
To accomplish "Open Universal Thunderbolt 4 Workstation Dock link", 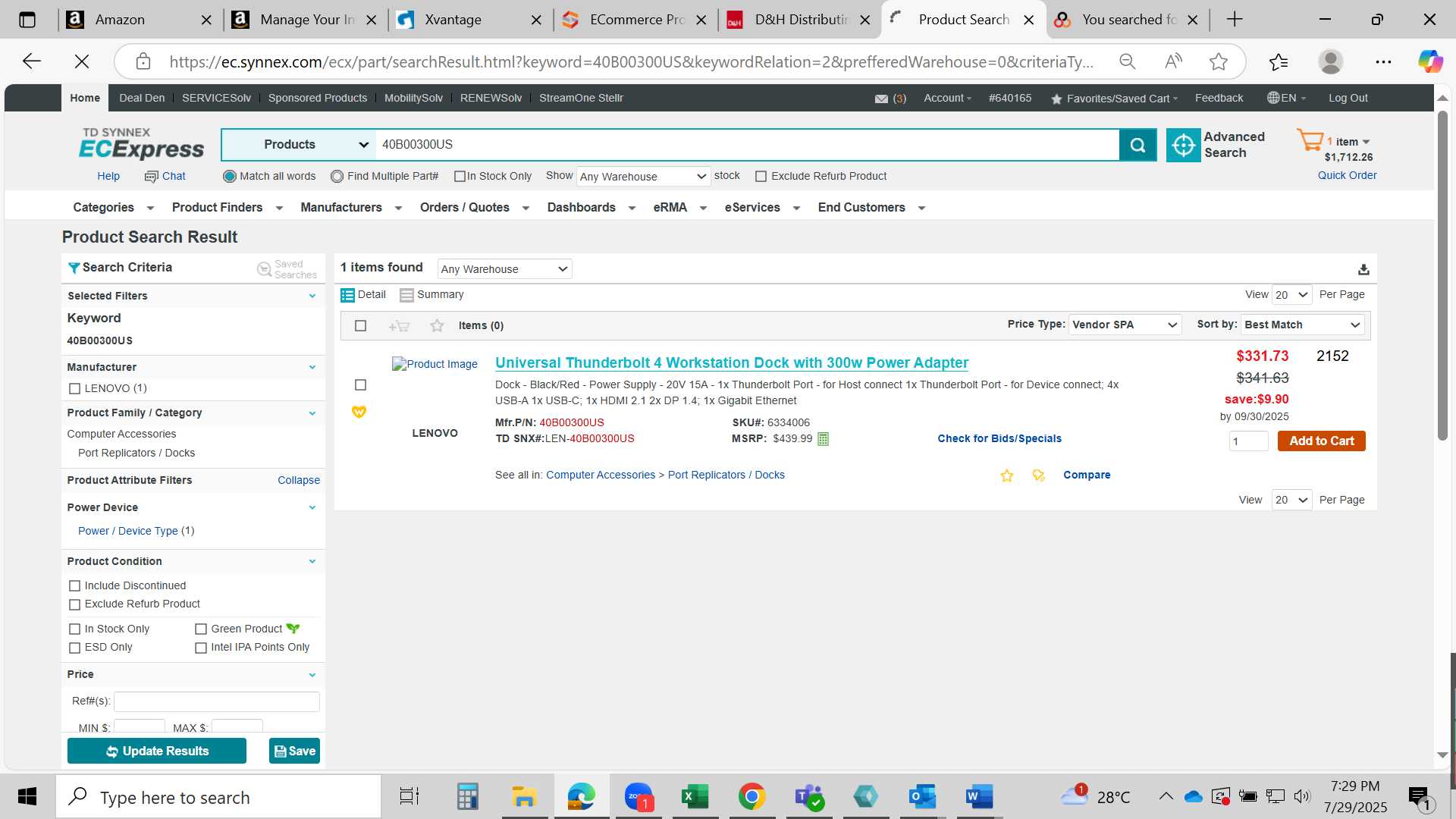I will click(731, 363).
